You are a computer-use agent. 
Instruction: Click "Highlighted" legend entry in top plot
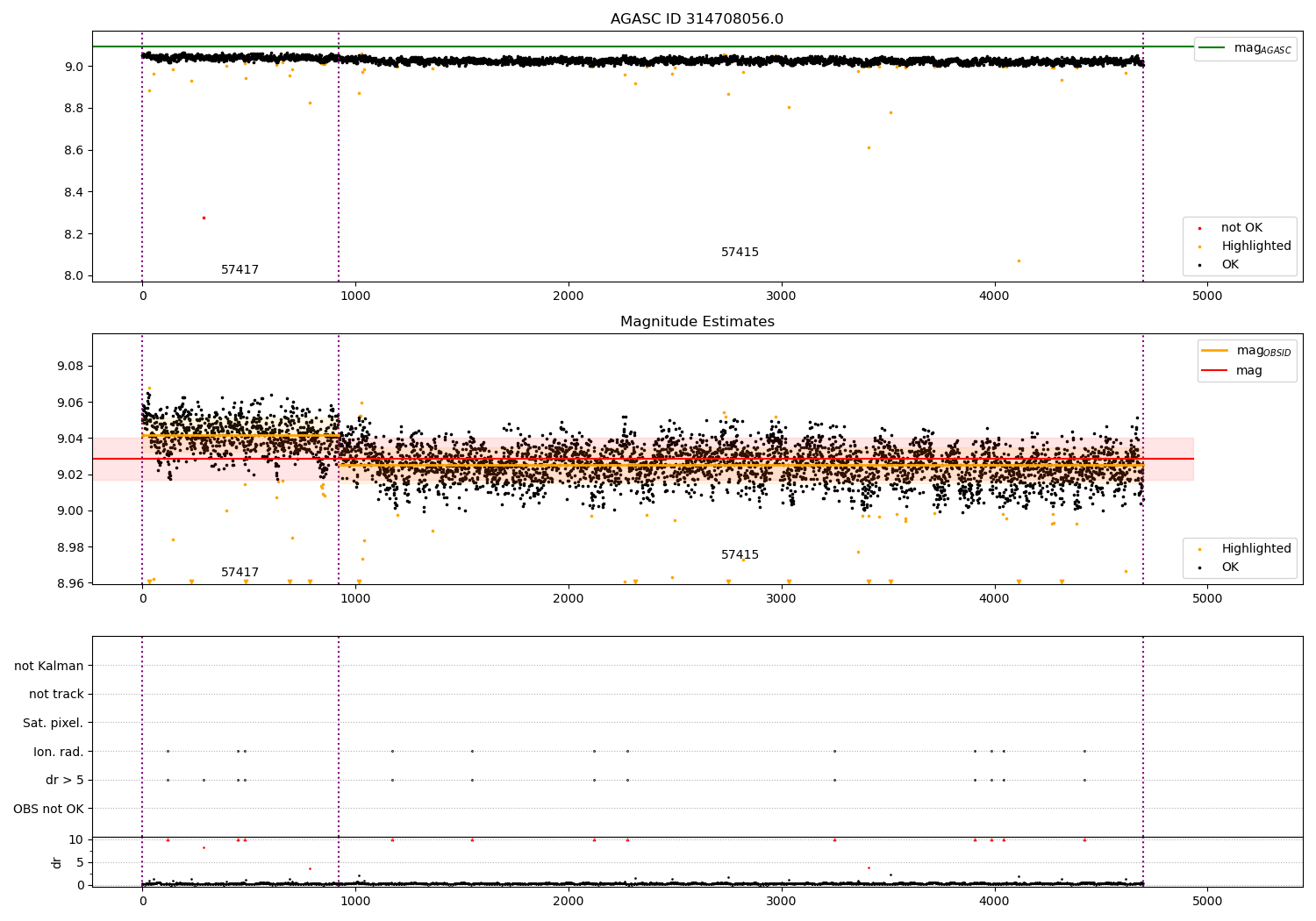pos(1256,246)
